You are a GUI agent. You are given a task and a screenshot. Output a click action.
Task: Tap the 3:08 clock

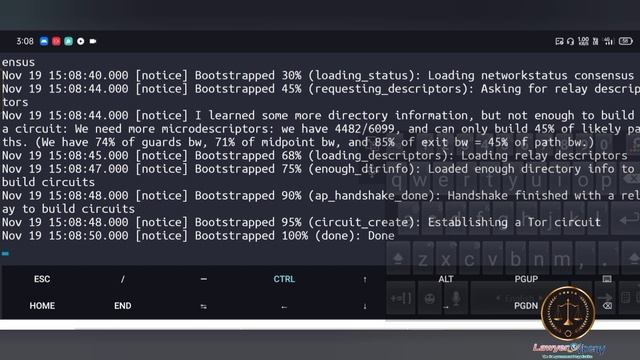click(25, 41)
